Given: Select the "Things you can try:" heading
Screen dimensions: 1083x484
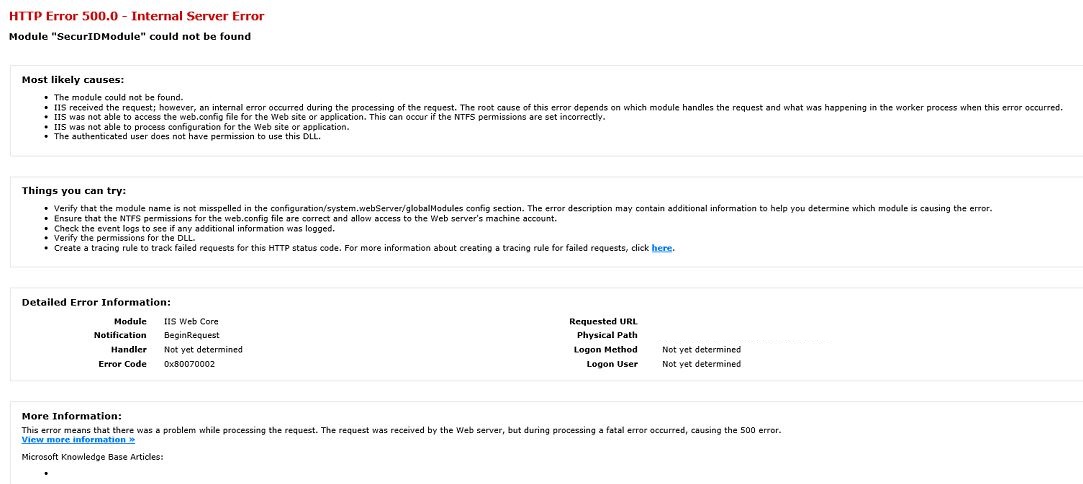Looking at the screenshot, I should pyautogui.click(x=74, y=190).
